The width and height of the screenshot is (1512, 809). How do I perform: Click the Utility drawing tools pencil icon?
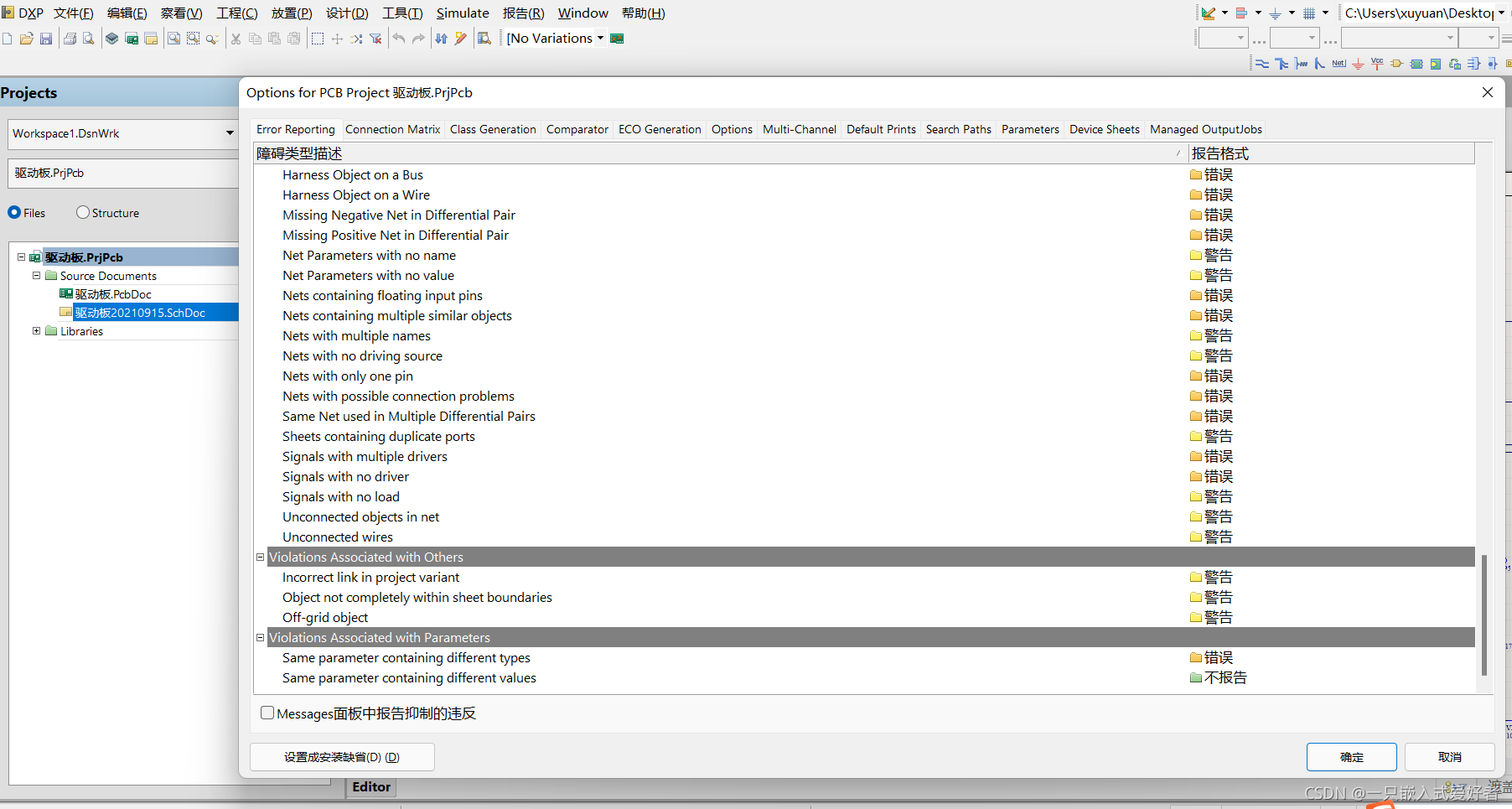(x=1209, y=13)
